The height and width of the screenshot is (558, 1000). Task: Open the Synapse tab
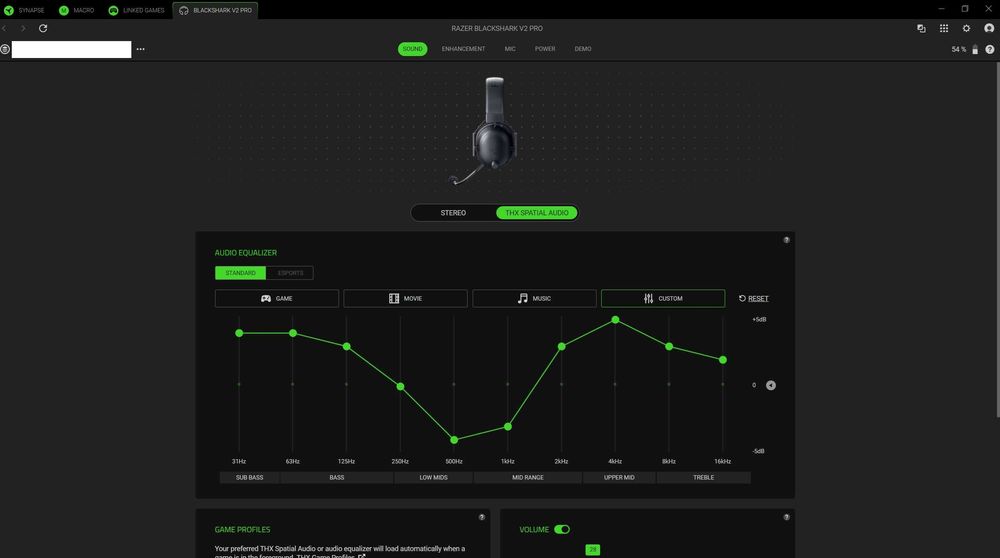tap(24, 10)
